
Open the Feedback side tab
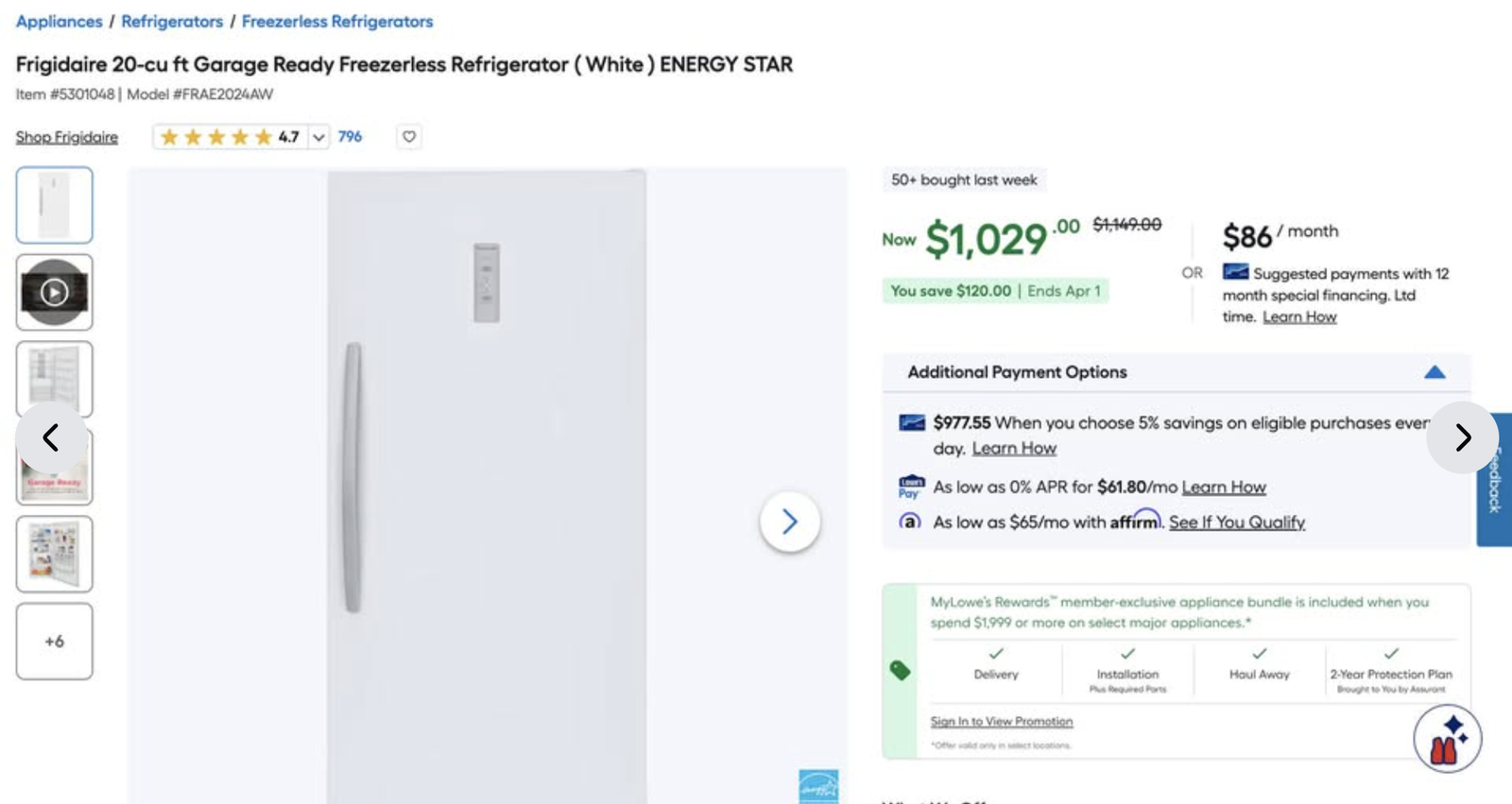1494,479
